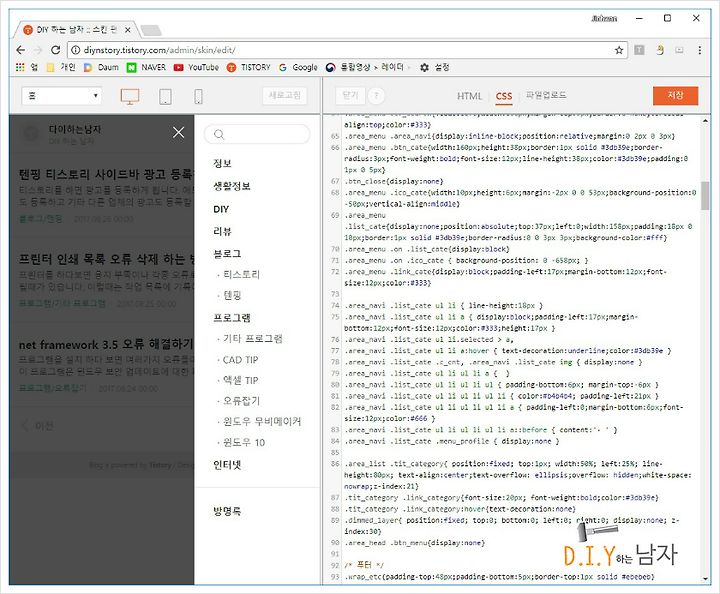Open the 기타 프로그램 subcategory
This screenshot has height=594, width=720.
[x=253, y=339]
